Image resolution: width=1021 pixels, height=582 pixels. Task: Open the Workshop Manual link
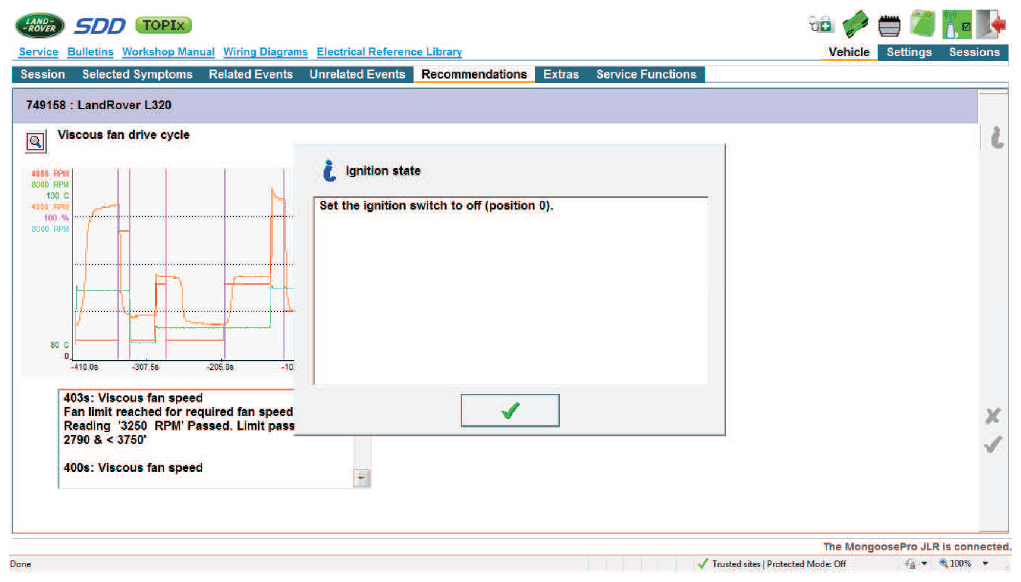[168, 52]
